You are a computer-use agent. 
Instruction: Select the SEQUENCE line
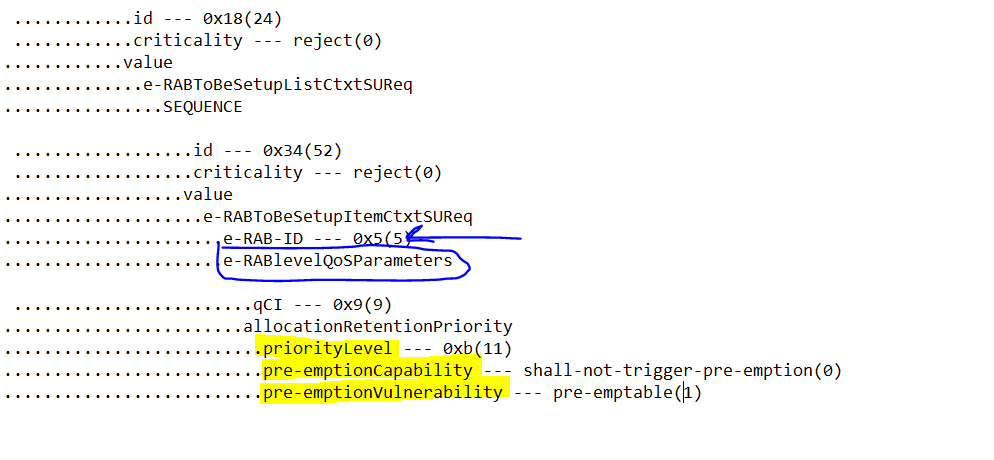[x=203, y=107]
